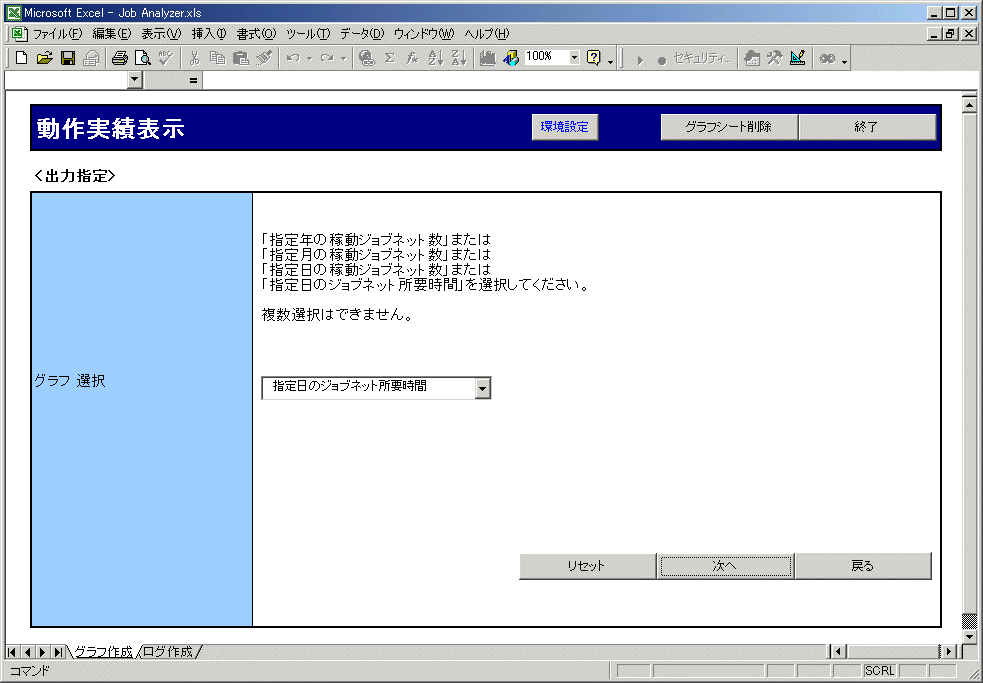The image size is (983, 683).
Task: Click the zoom percentage 100% field
Action: point(546,57)
